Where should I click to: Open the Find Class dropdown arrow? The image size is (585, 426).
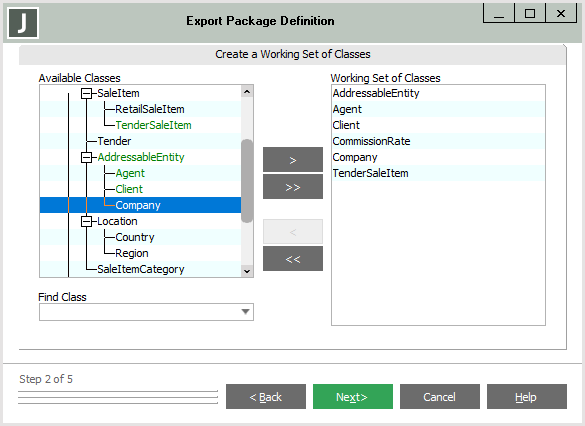[x=245, y=312]
